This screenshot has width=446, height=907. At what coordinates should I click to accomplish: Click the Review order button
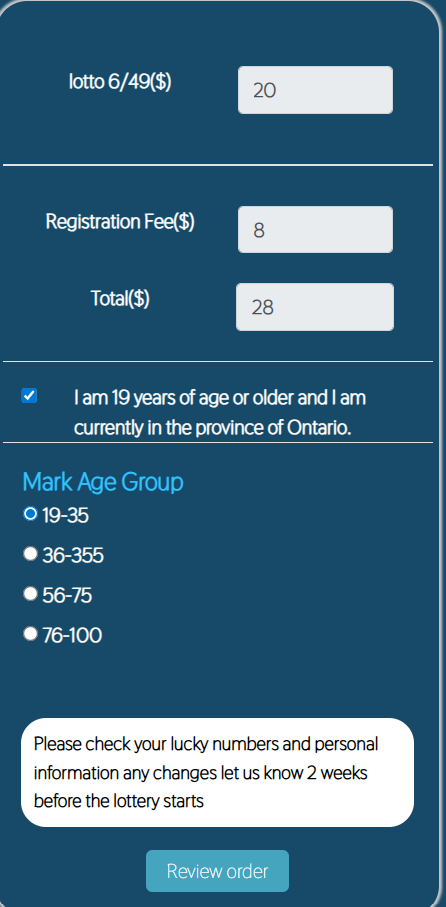tap(217, 871)
